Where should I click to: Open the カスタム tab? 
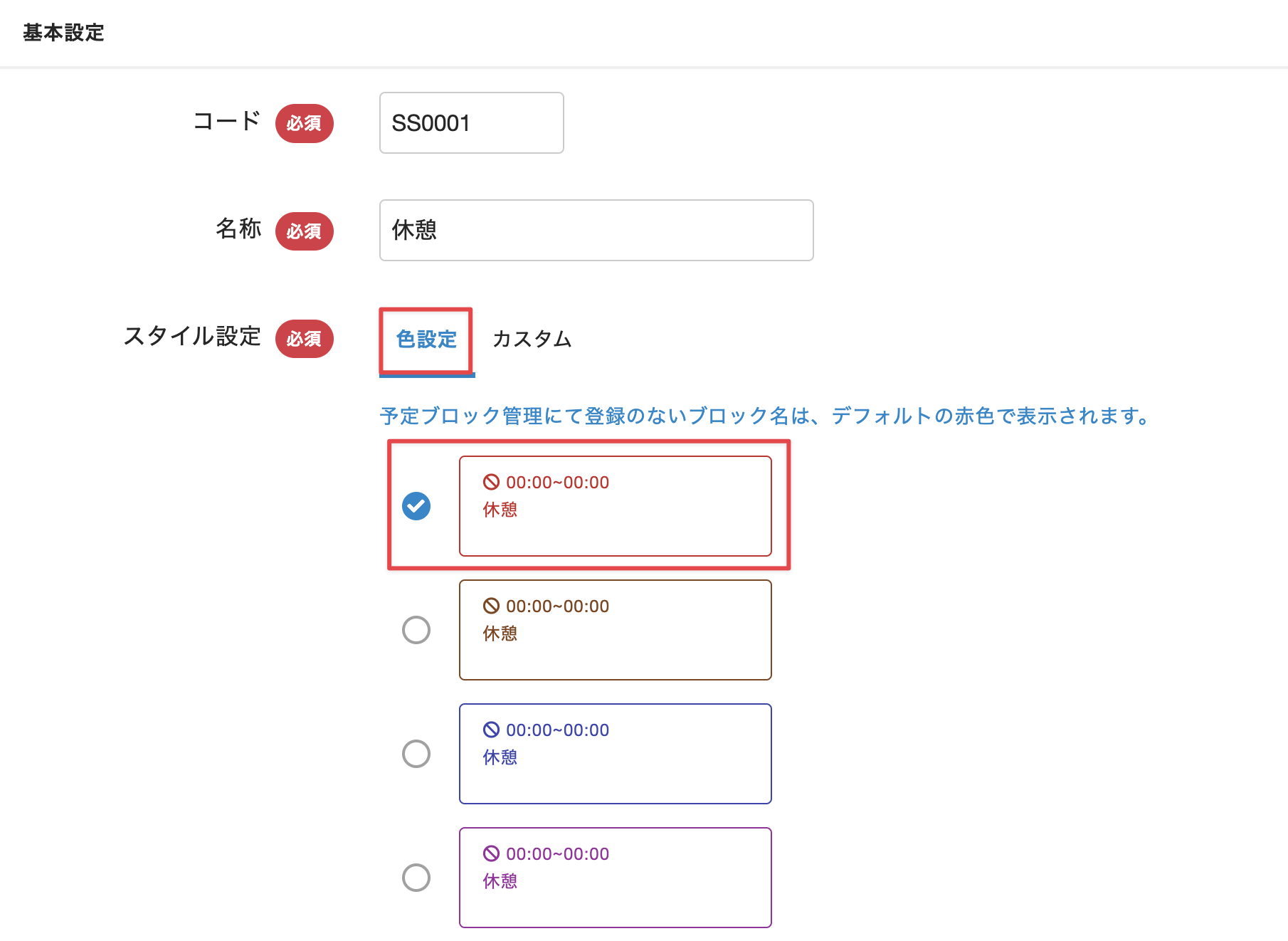(x=532, y=340)
